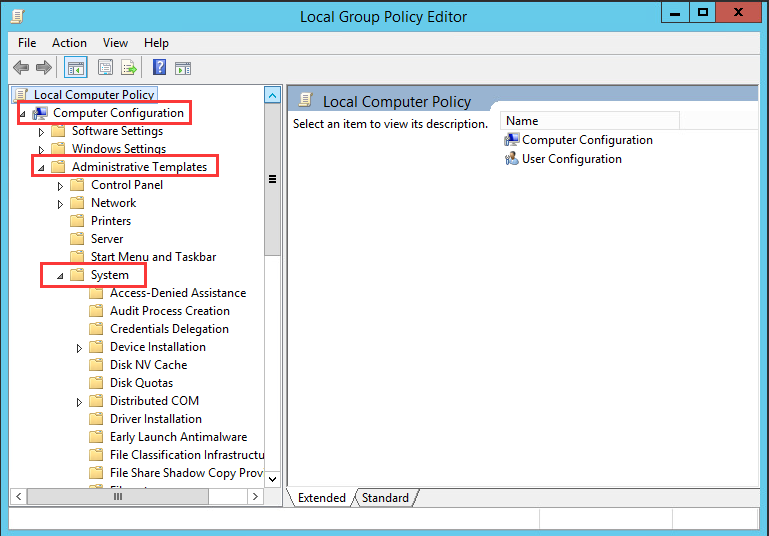Click the Disk Quotas folder icon
The image size is (769, 536).
(x=96, y=383)
